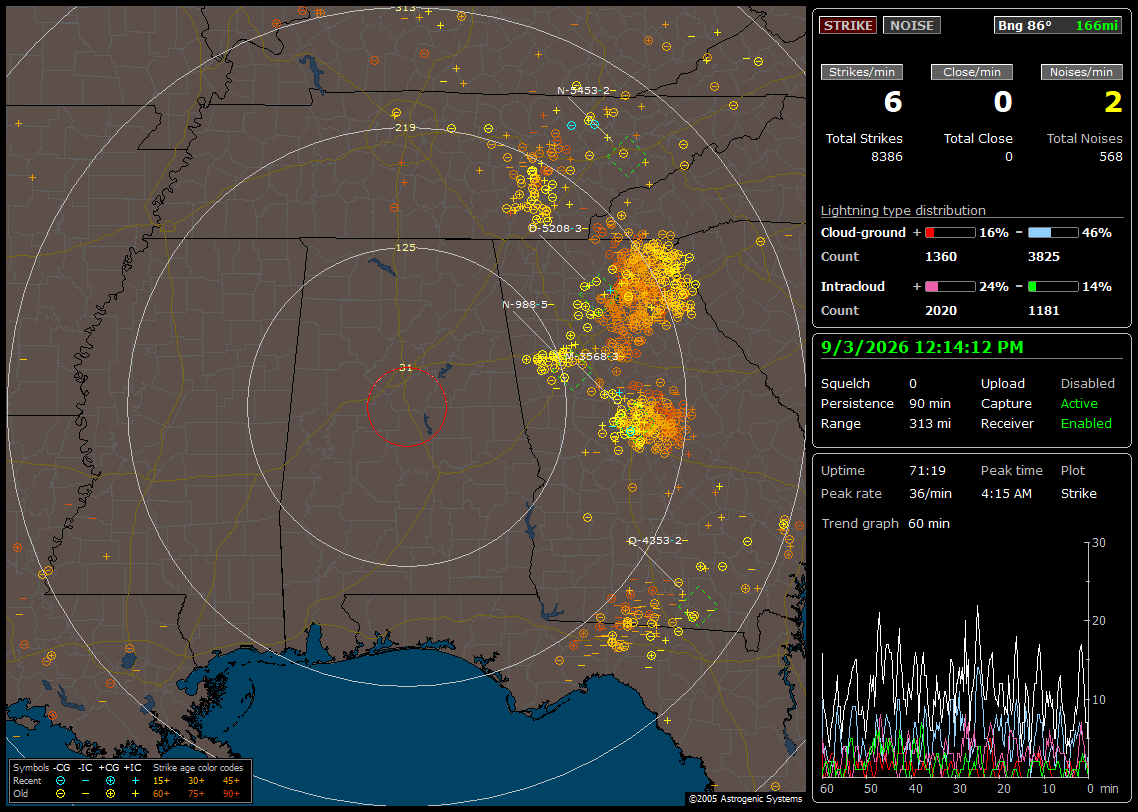Click the red center range circle
Image resolution: width=1138 pixels, height=812 pixels.
[406, 407]
